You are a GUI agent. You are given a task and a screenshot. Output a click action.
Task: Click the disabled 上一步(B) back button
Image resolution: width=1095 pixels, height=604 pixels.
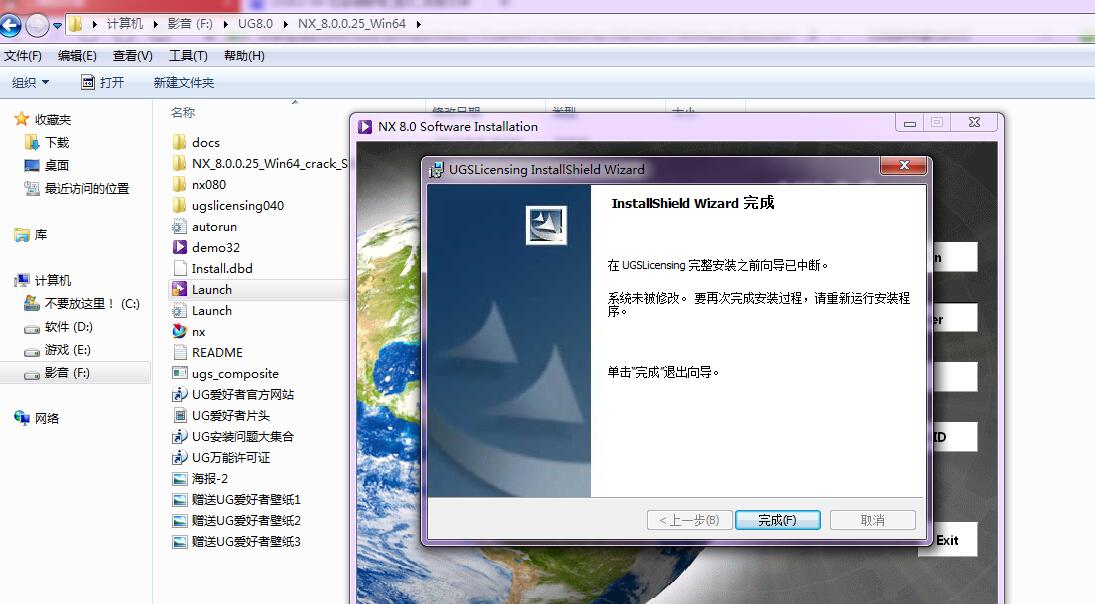tap(689, 520)
